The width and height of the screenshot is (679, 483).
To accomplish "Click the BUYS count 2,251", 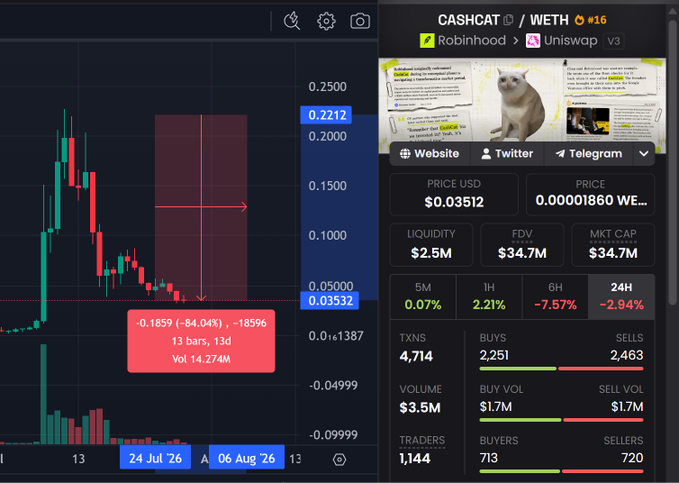I will coord(494,356).
